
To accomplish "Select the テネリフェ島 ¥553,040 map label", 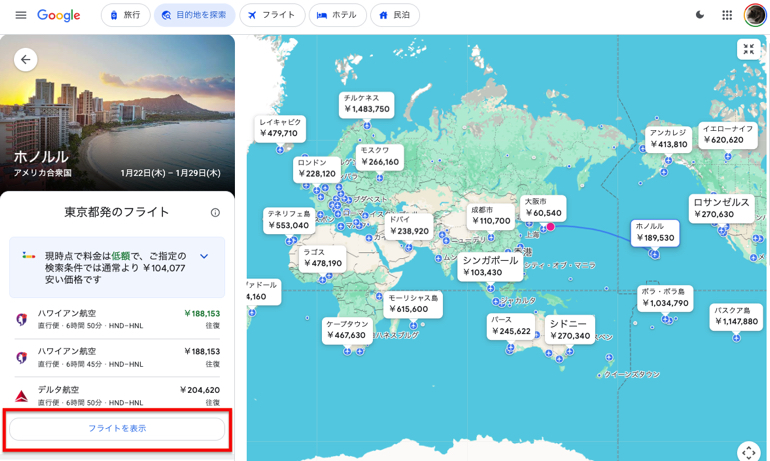I will click(x=289, y=220).
